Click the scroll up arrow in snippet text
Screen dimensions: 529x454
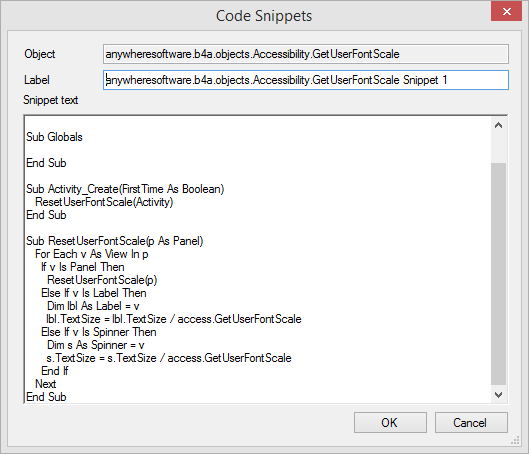498,125
